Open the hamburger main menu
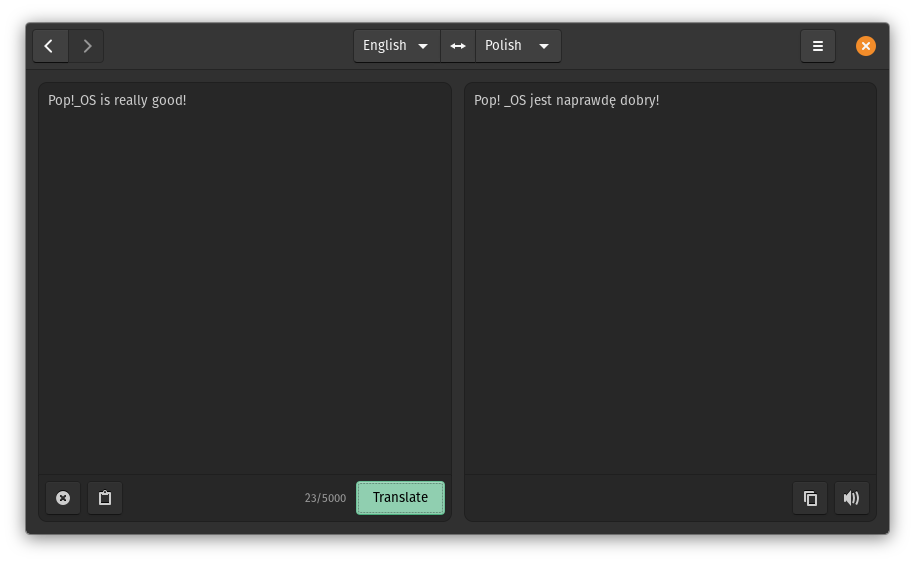 (x=818, y=46)
